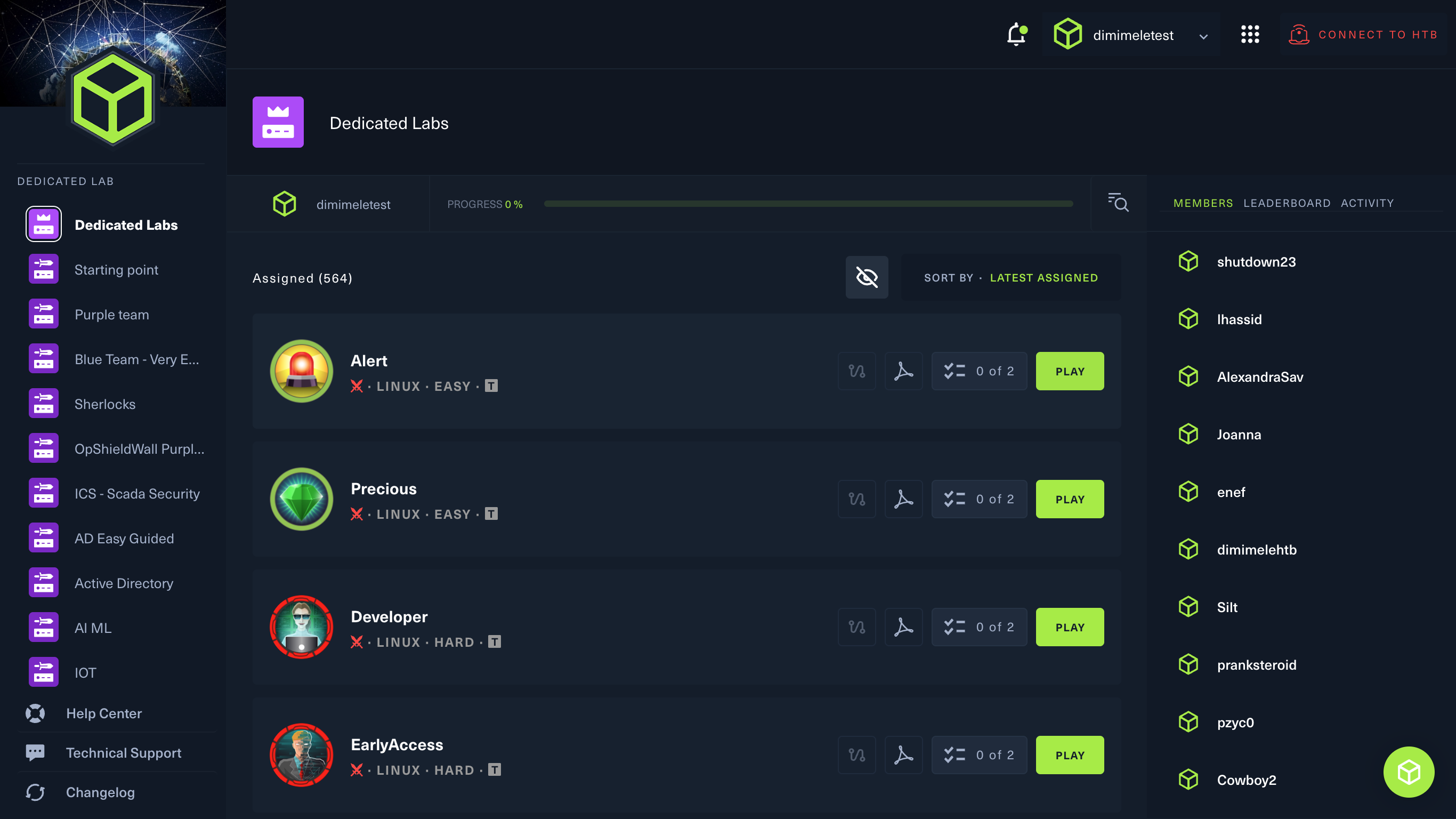This screenshot has height=819, width=1456.
Task: Click the Alert machine avatar
Action: point(301,371)
